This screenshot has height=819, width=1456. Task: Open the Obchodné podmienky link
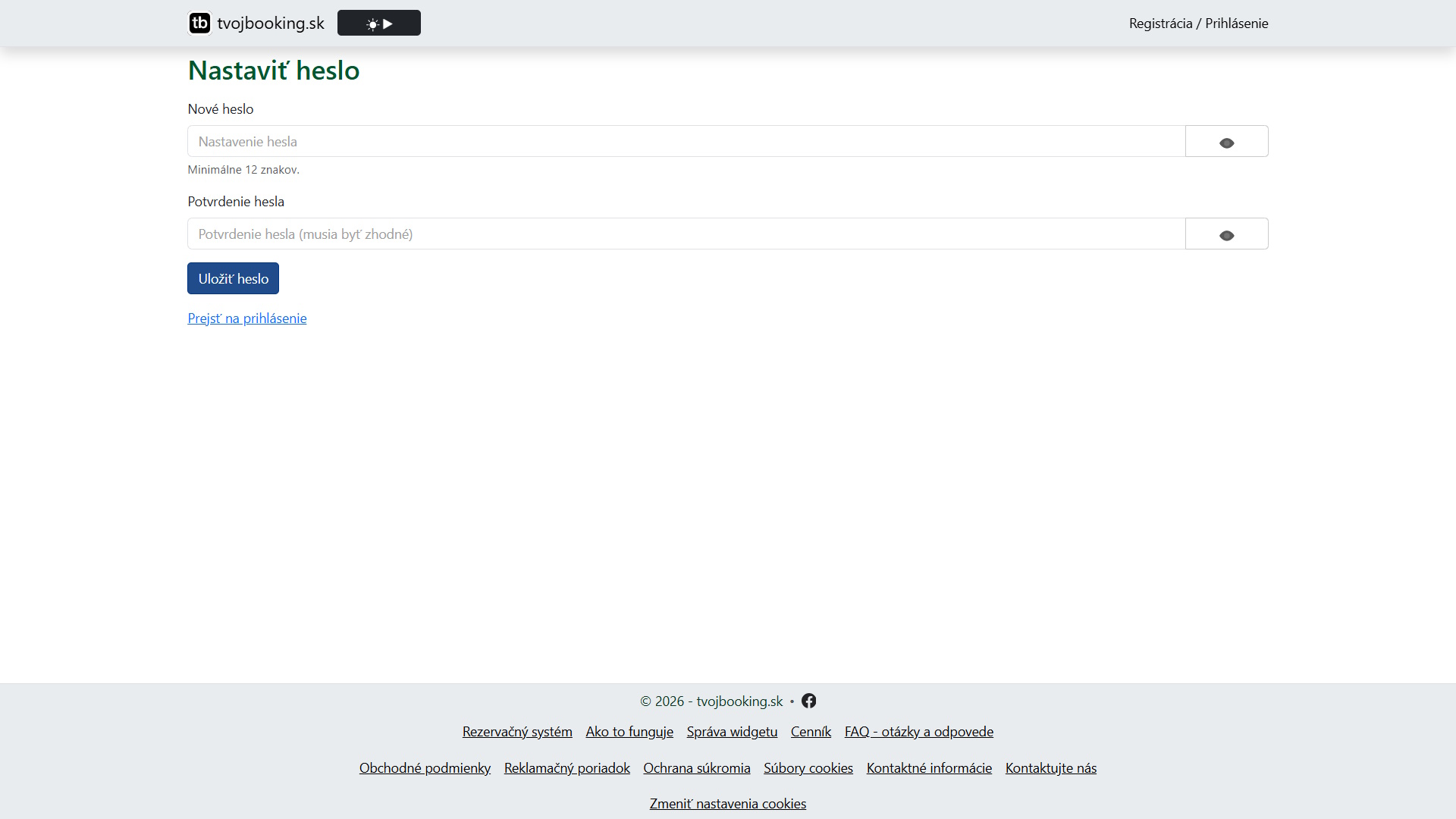pos(425,768)
